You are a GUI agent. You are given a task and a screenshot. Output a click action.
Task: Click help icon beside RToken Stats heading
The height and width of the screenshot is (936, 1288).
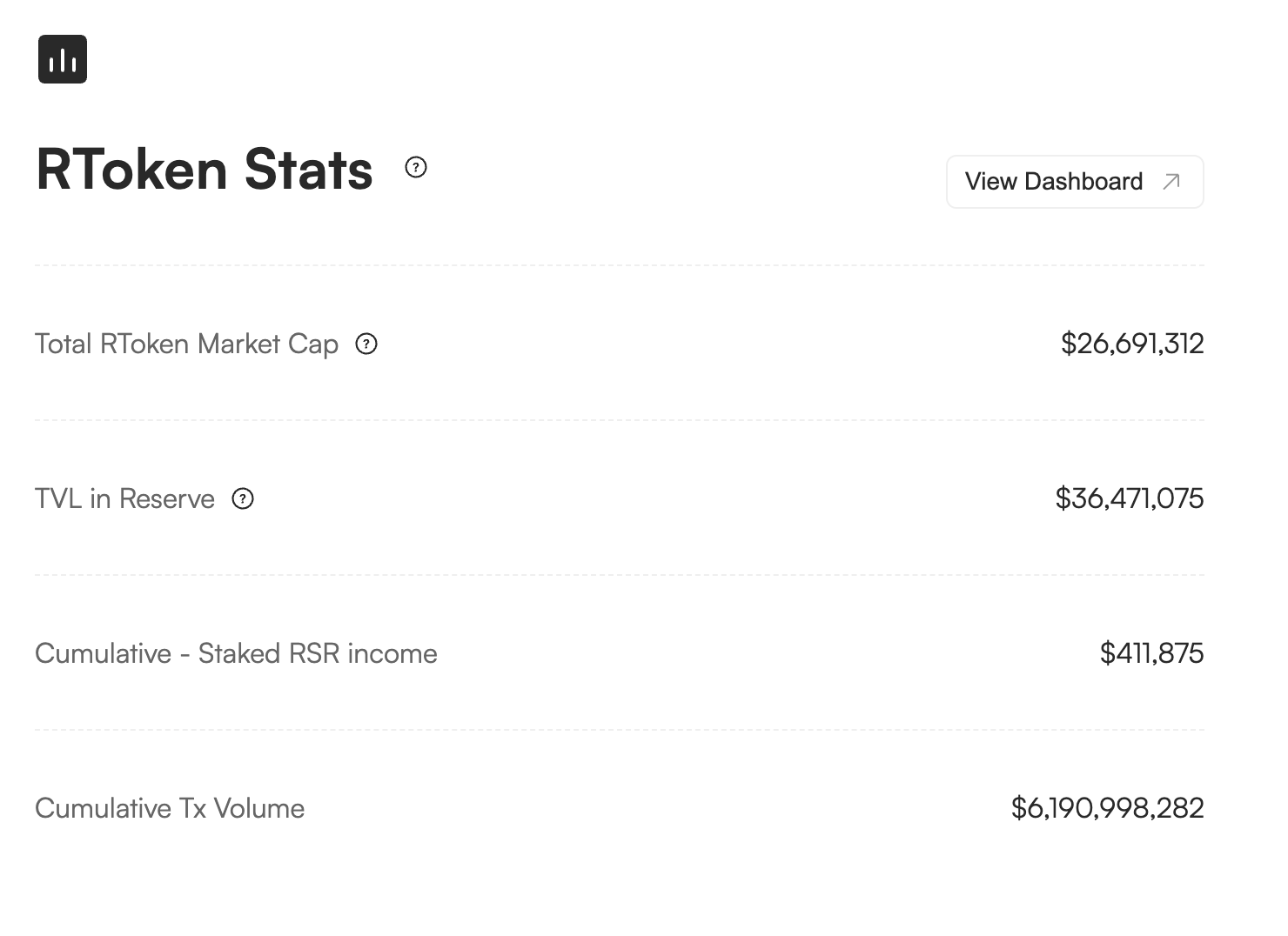(x=416, y=167)
